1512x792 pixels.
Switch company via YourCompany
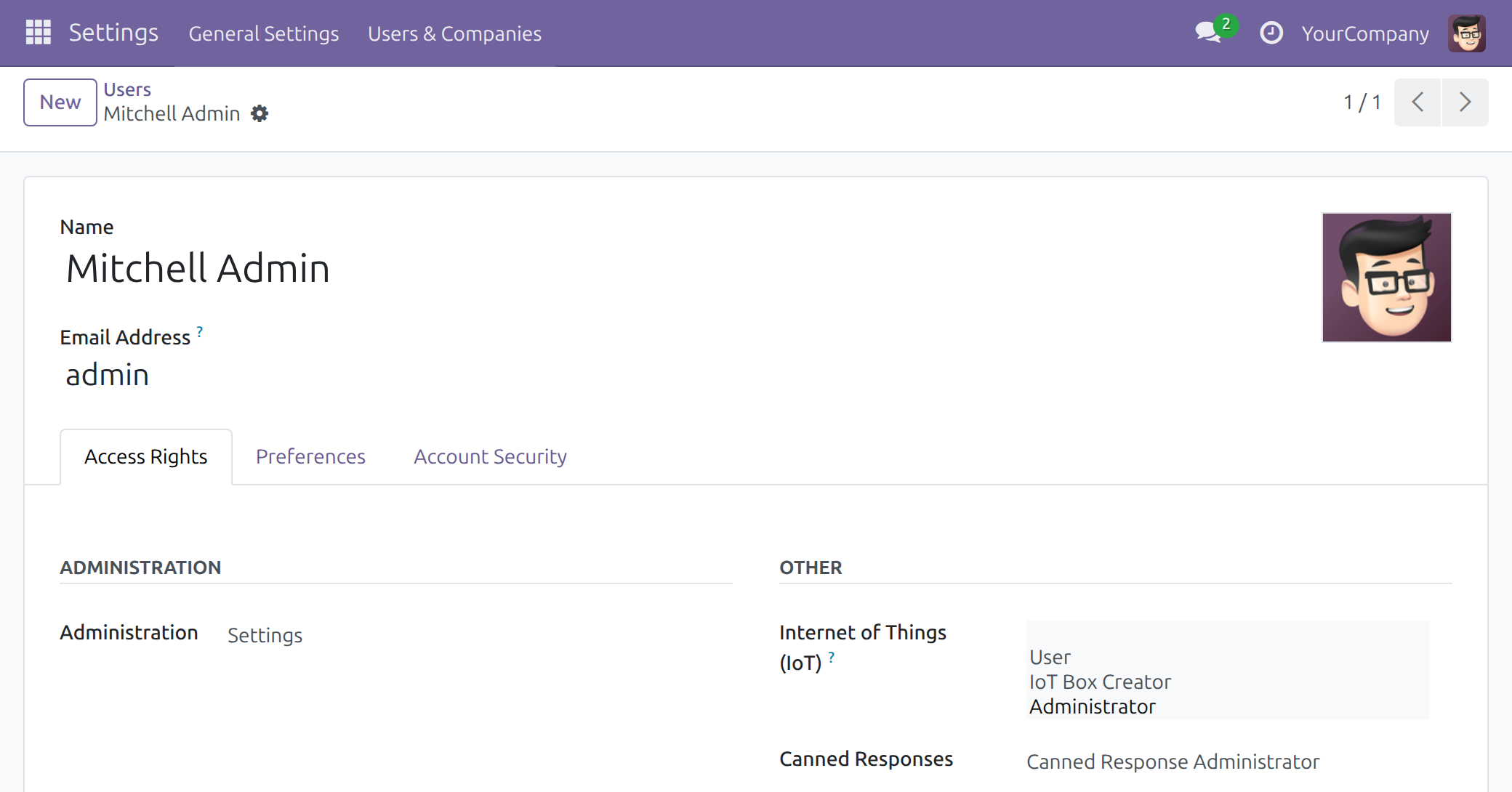pyautogui.click(x=1364, y=33)
